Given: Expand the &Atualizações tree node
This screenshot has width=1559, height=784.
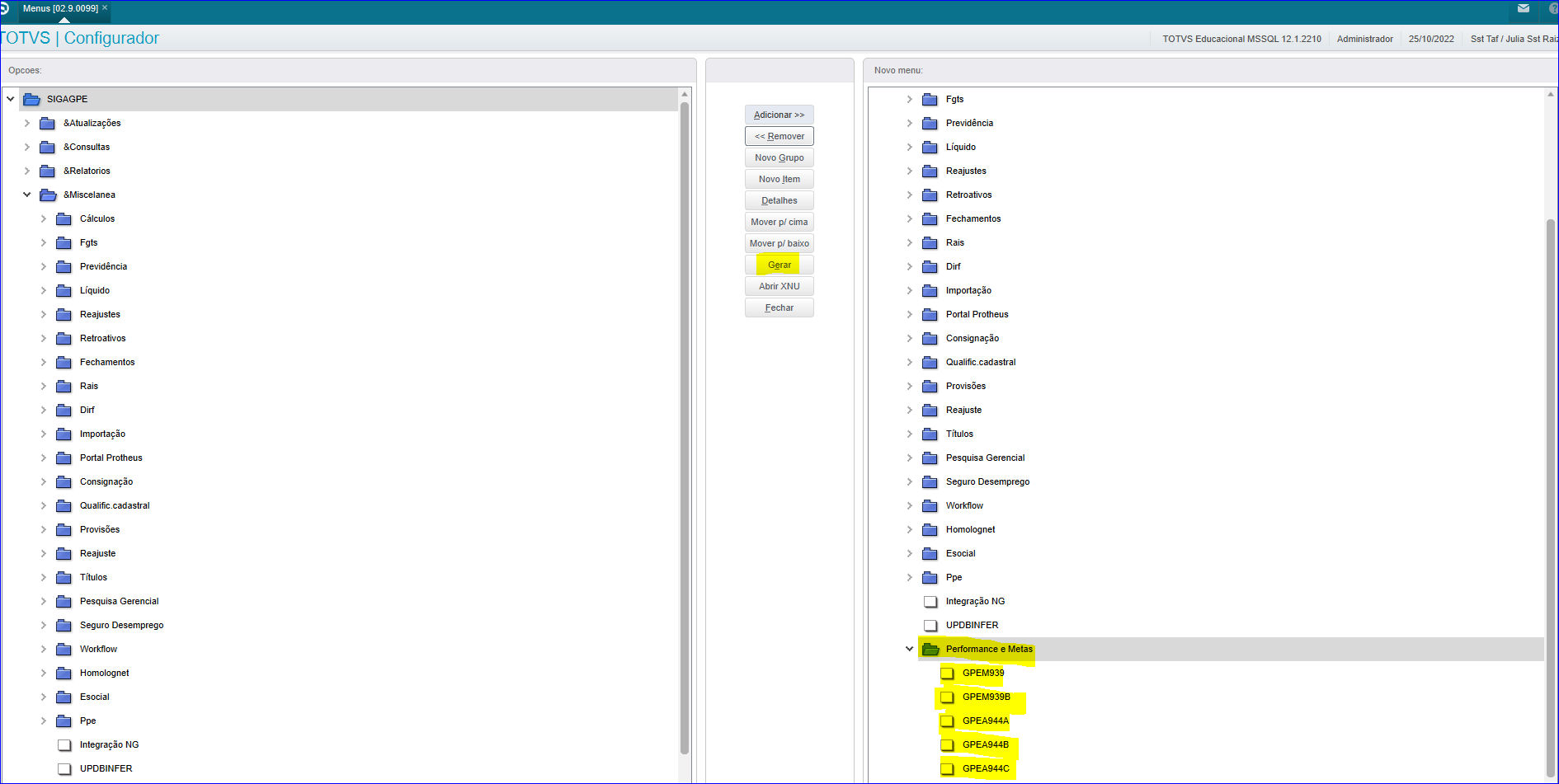Looking at the screenshot, I should coord(27,124).
